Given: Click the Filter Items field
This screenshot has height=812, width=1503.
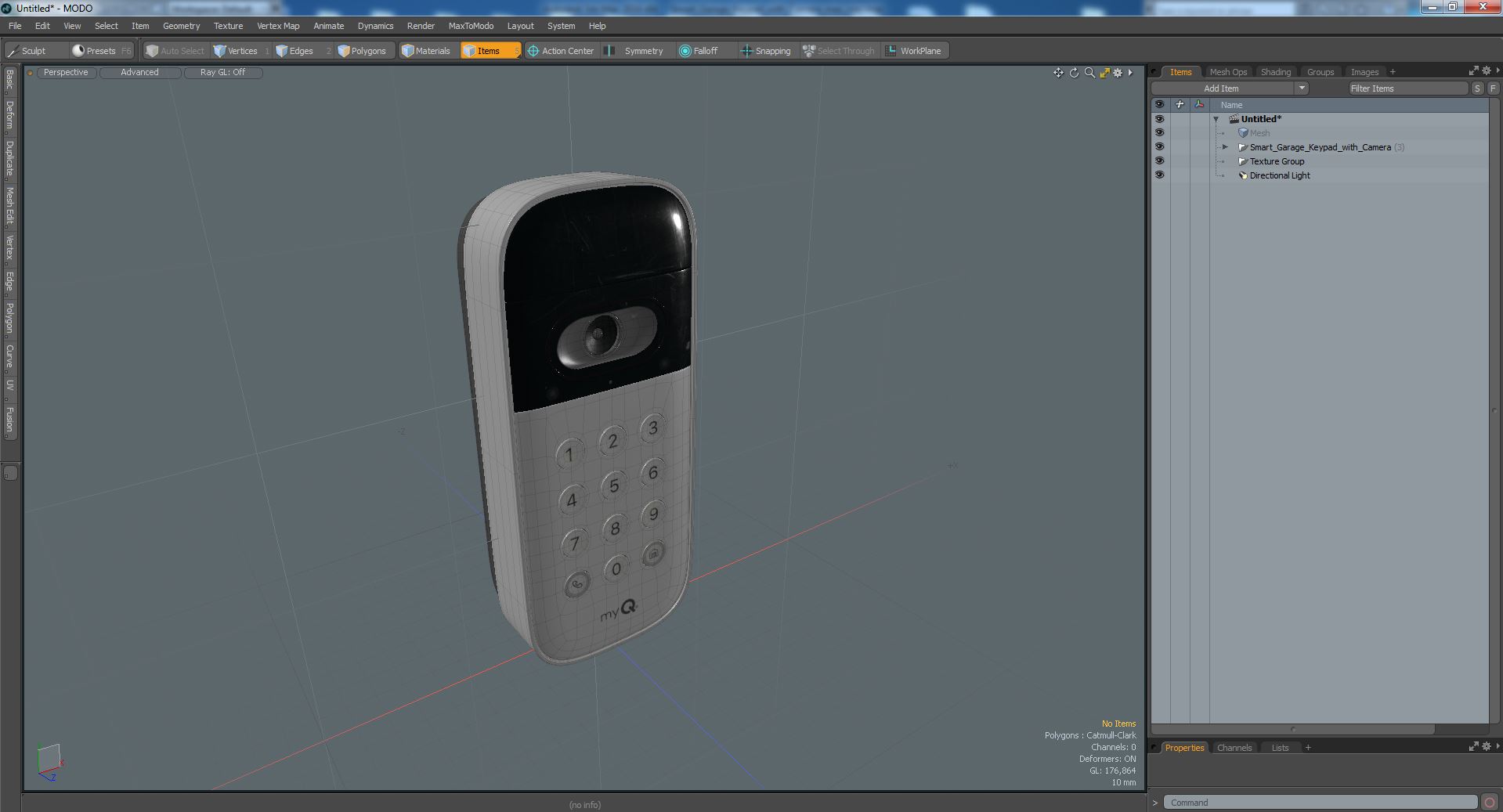Looking at the screenshot, I should point(1407,88).
